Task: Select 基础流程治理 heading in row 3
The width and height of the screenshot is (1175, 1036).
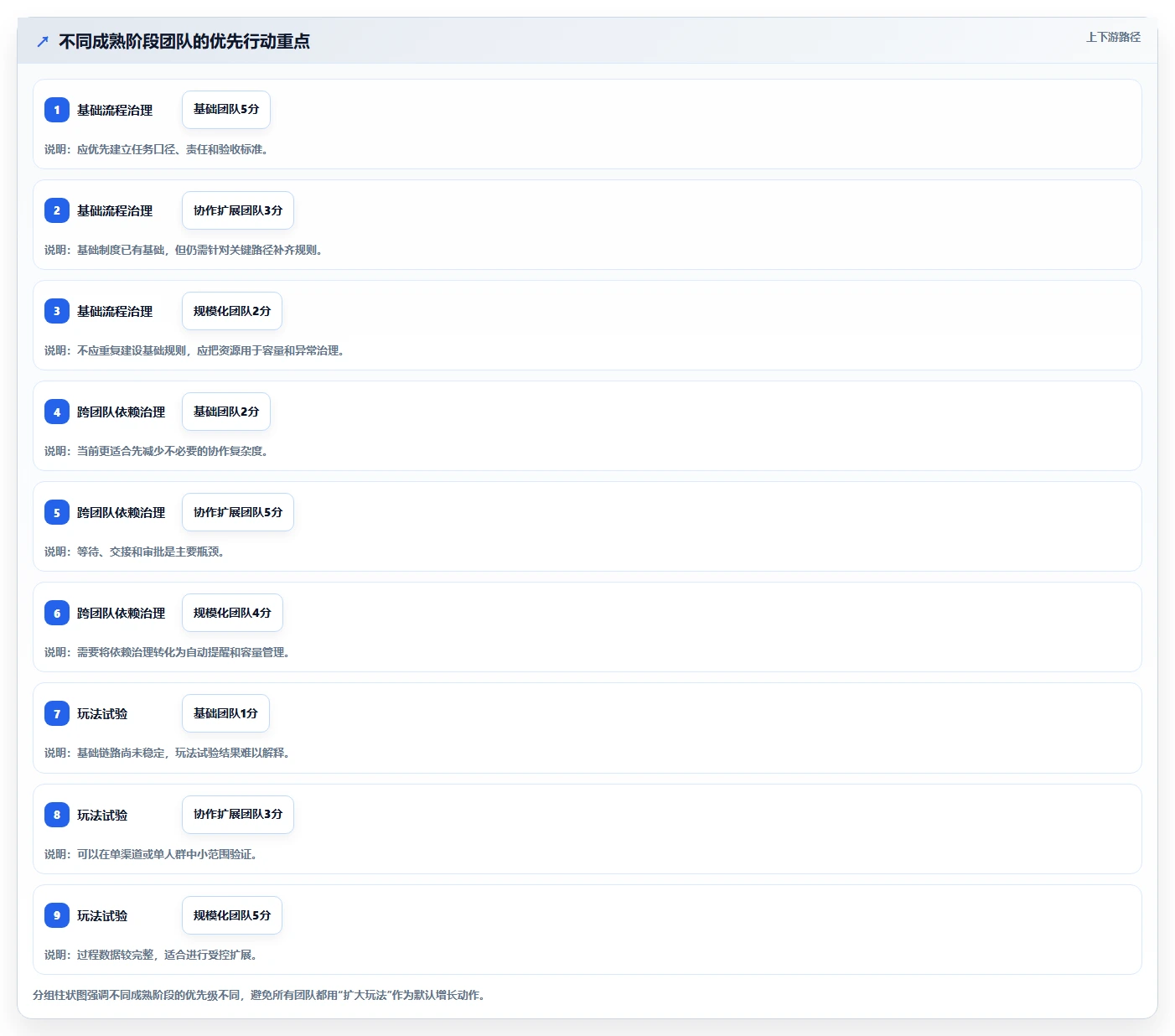Action: pos(115,311)
